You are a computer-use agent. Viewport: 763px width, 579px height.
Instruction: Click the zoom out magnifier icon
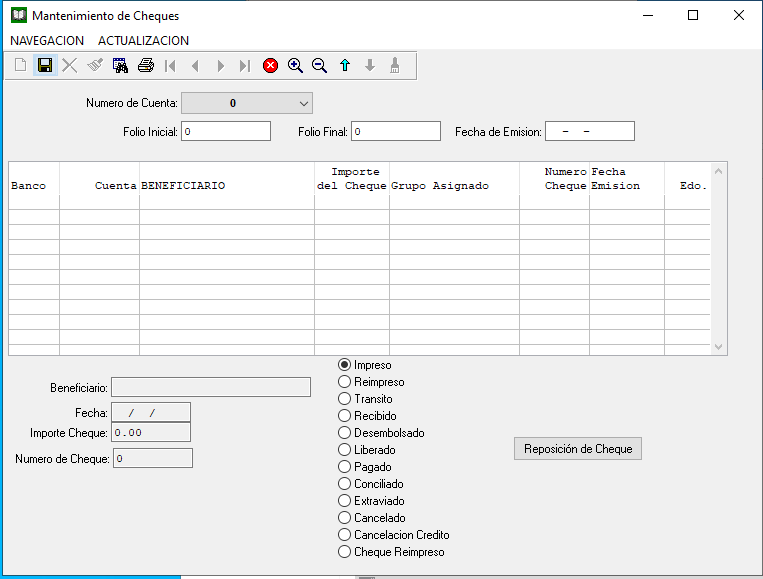pos(320,66)
